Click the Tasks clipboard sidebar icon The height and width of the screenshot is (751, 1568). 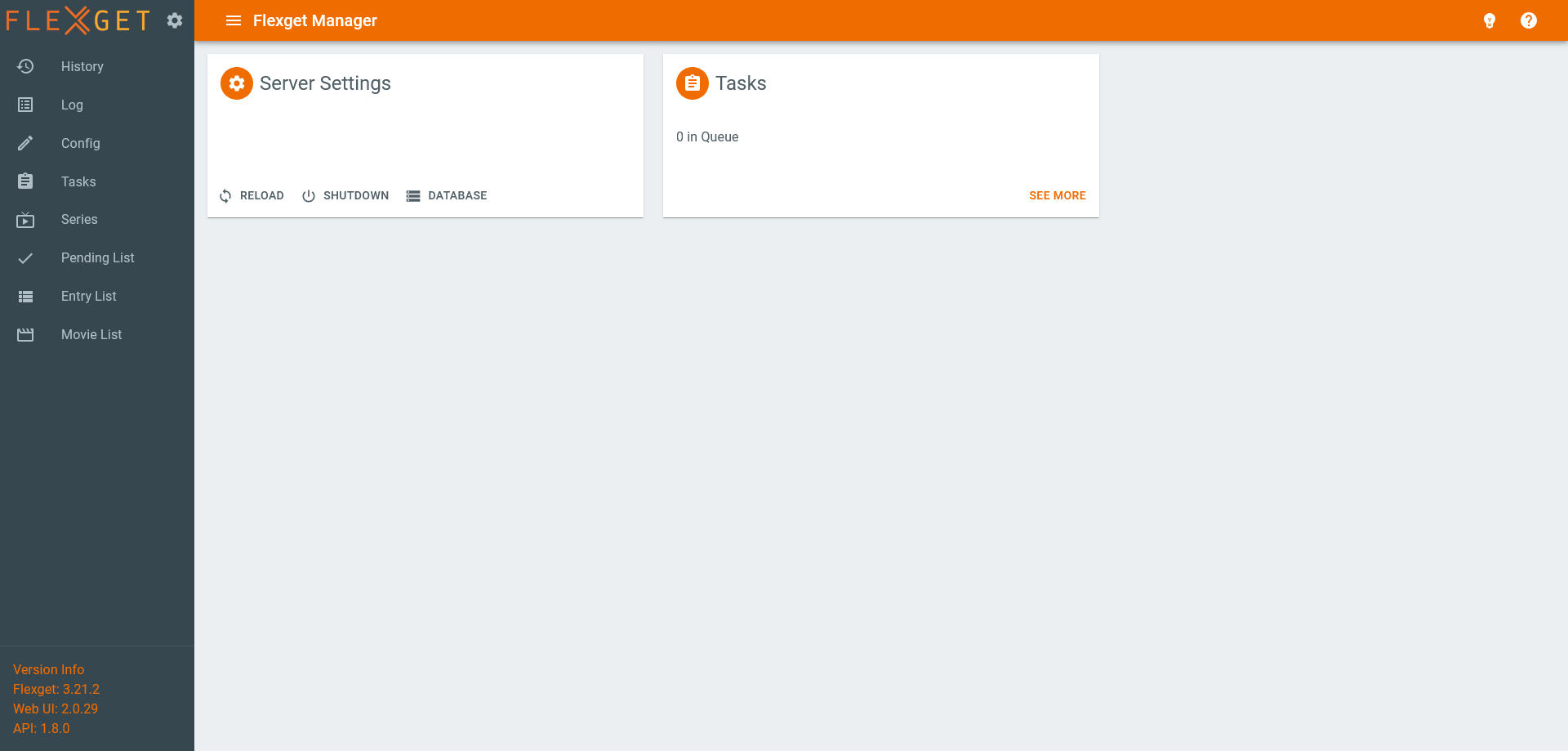tap(25, 181)
